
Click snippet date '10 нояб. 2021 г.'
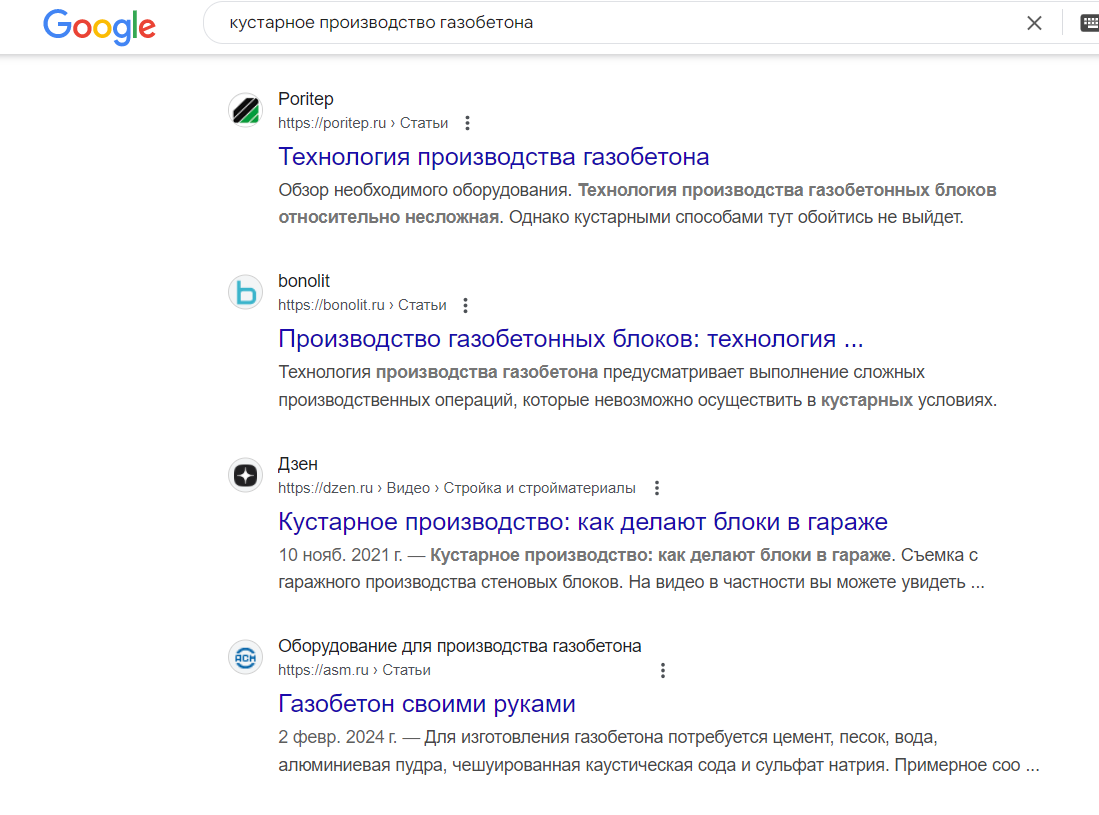click(341, 556)
